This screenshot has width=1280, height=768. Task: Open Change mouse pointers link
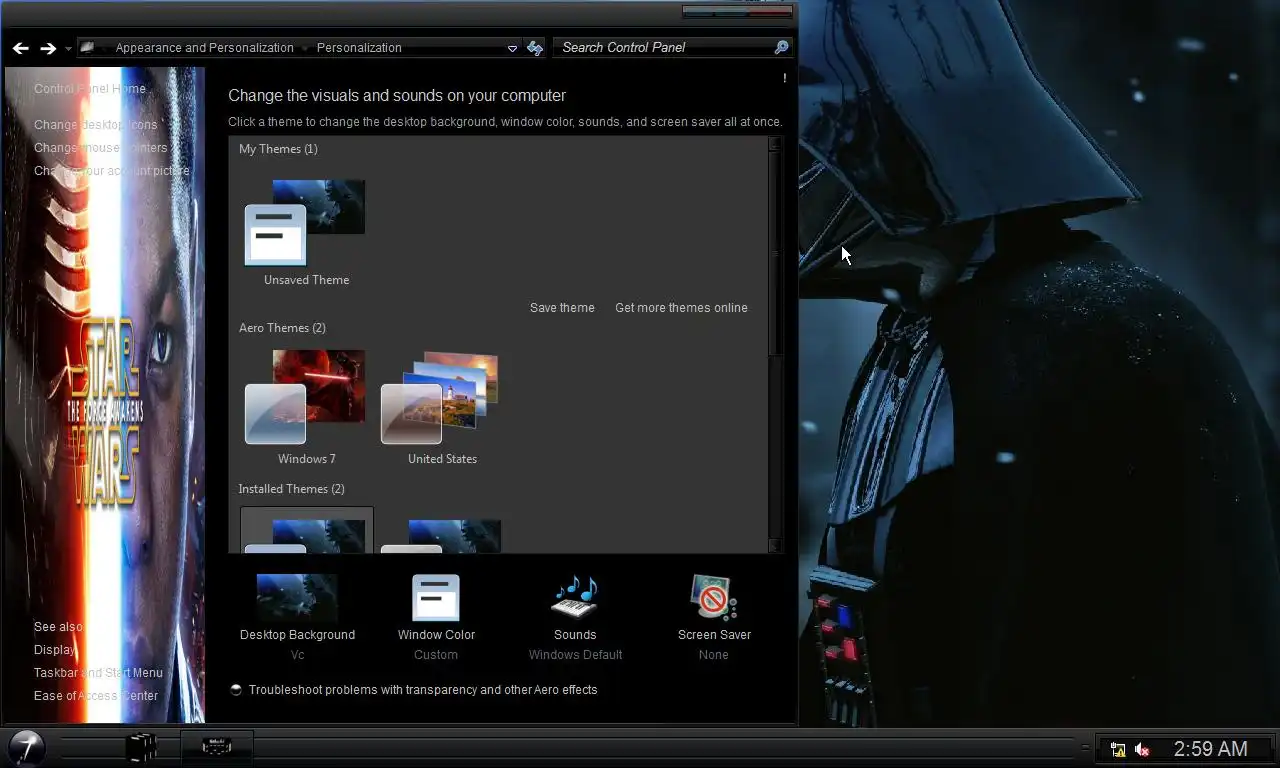pos(100,147)
